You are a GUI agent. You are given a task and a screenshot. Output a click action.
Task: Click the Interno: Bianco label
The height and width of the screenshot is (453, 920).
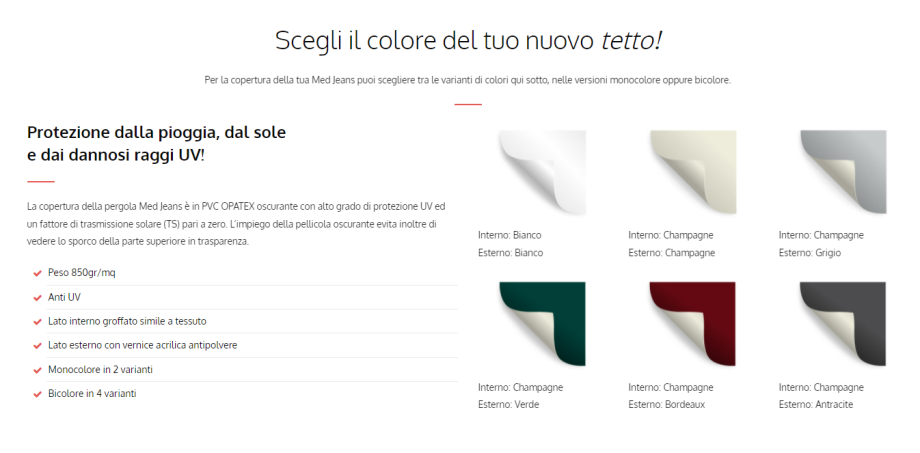(x=509, y=235)
